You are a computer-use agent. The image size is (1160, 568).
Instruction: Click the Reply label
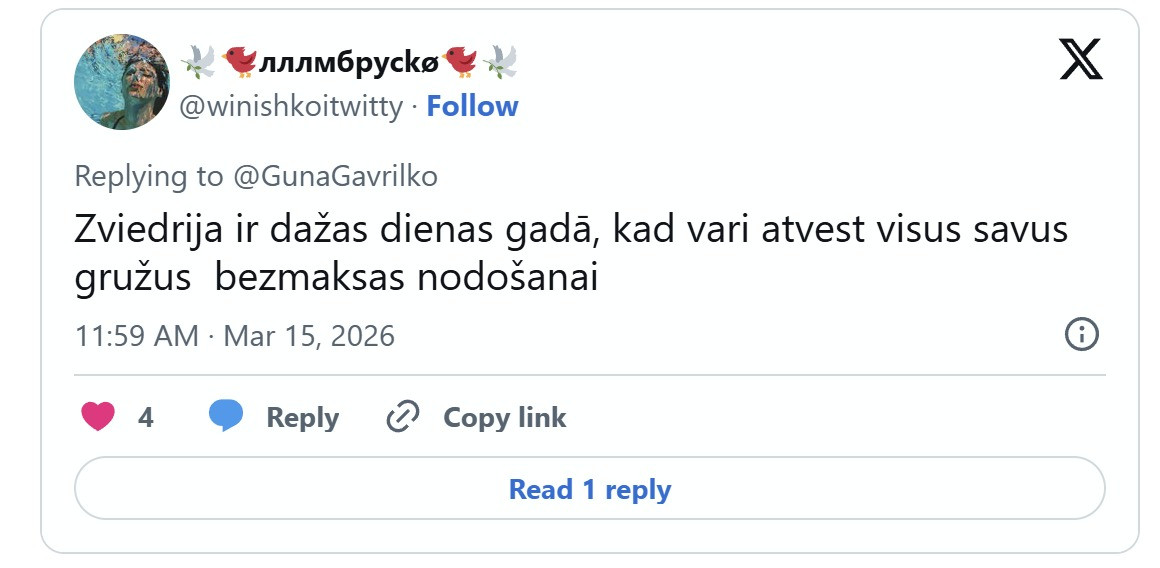click(302, 417)
